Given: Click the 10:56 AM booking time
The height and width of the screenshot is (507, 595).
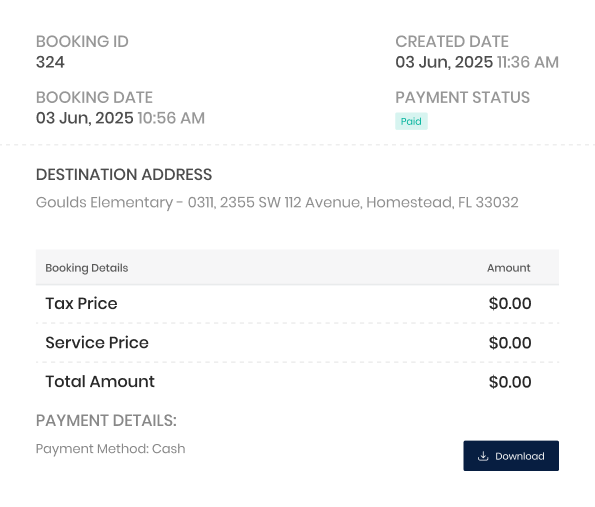Looking at the screenshot, I should pyautogui.click(x=171, y=118).
